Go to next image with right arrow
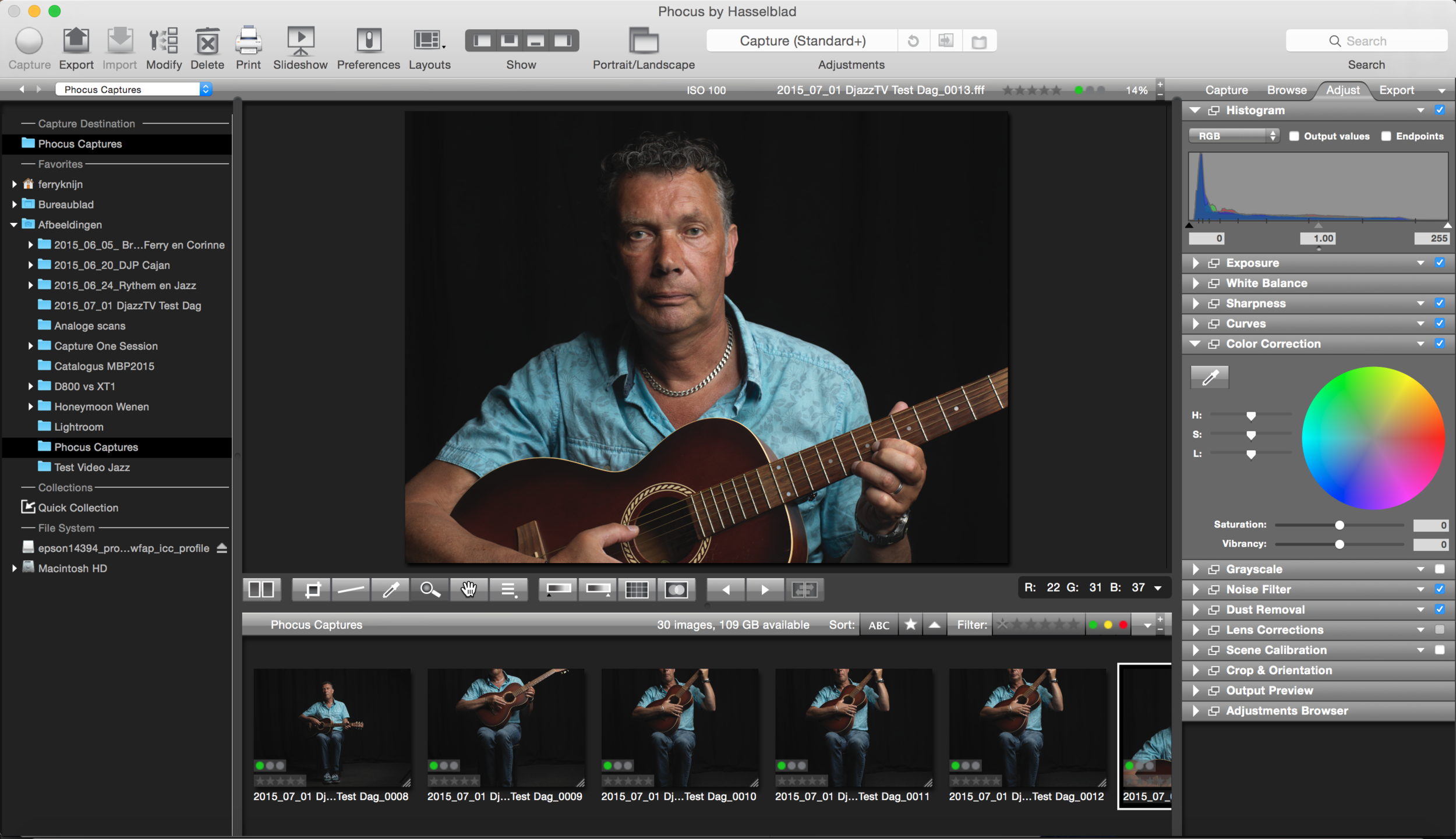Image resolution: width=1456 pixels, height=839 pixels. click(x=765, y=589)
